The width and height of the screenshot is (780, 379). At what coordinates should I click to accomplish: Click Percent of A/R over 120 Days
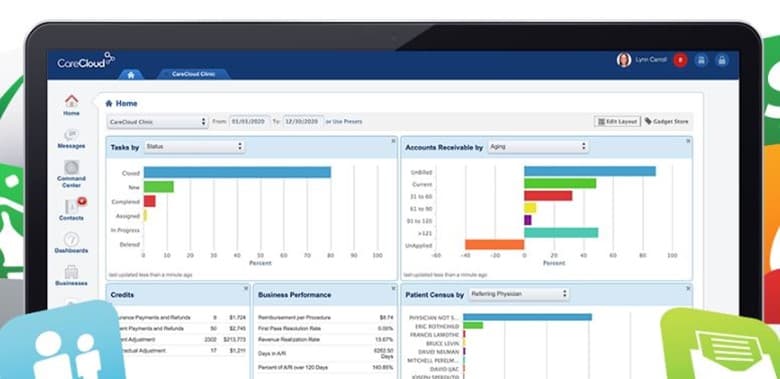point(325,368)
